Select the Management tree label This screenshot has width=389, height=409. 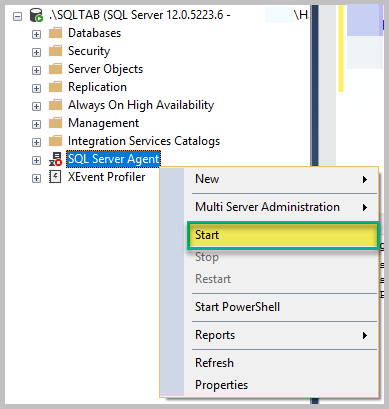103,123
